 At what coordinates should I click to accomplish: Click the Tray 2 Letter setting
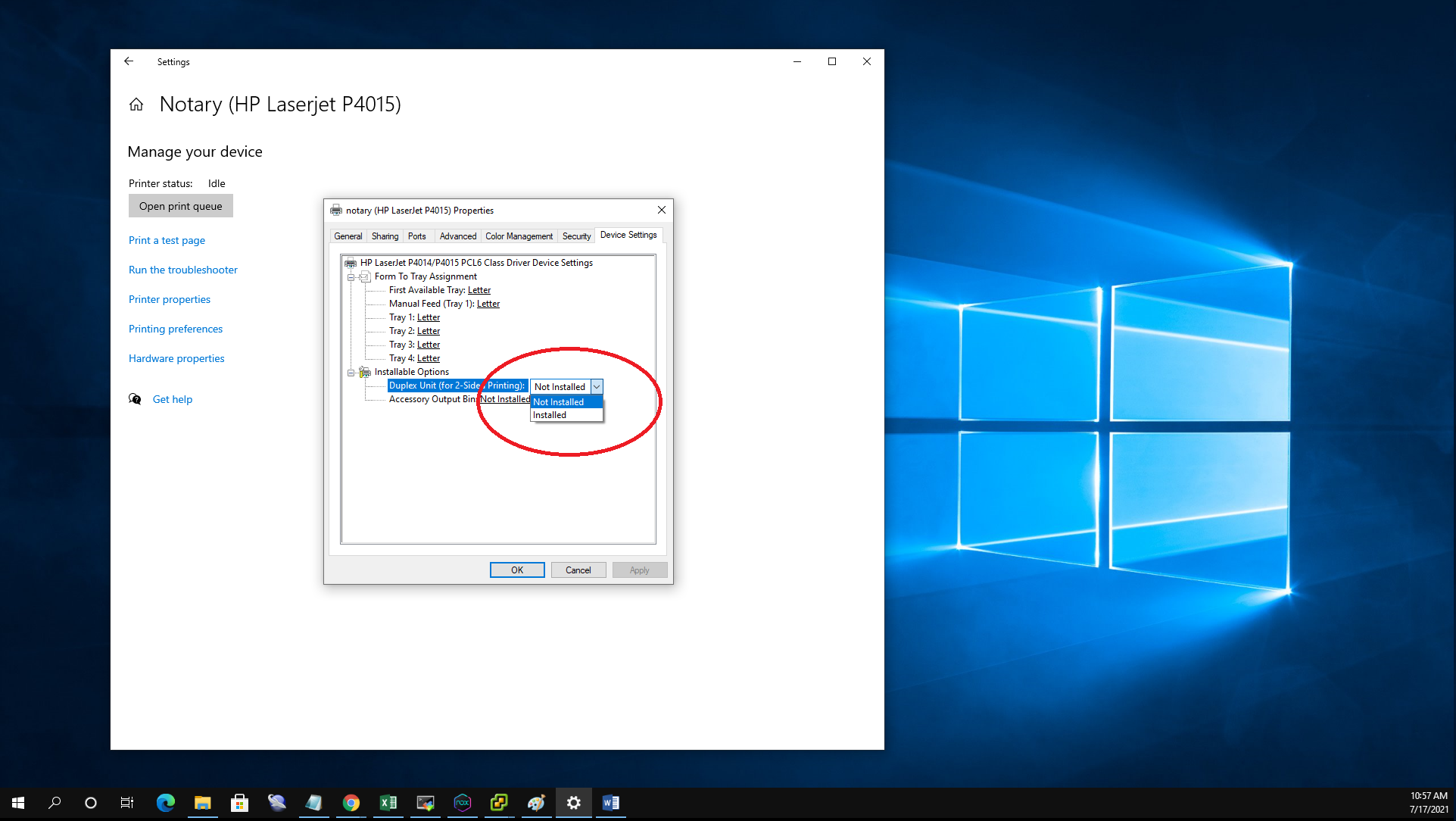[428, 331]
